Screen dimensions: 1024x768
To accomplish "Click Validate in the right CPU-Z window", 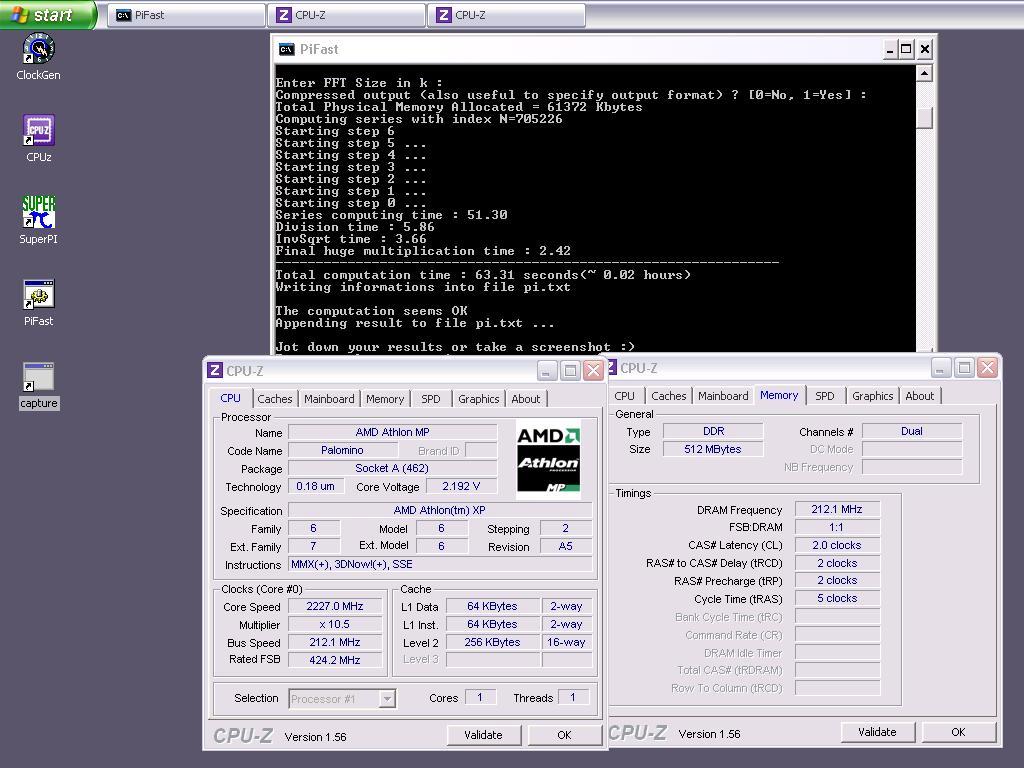I will coord(877,732).
